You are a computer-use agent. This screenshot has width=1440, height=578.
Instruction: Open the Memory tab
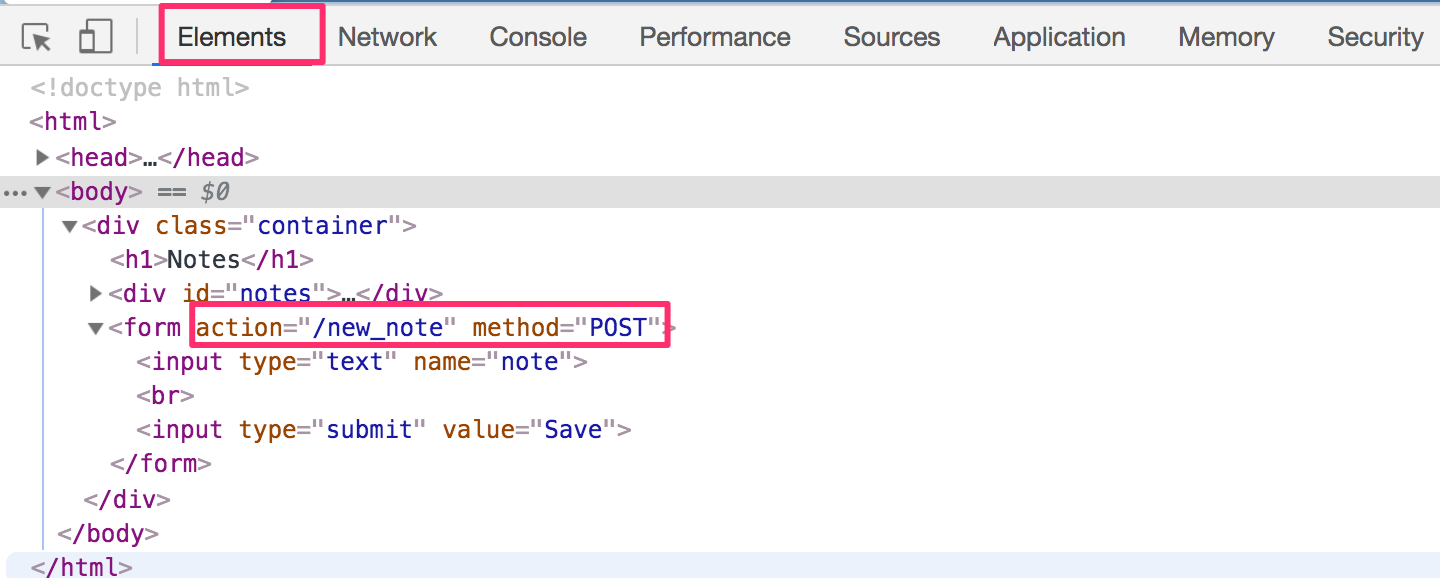coord(1226,37)
